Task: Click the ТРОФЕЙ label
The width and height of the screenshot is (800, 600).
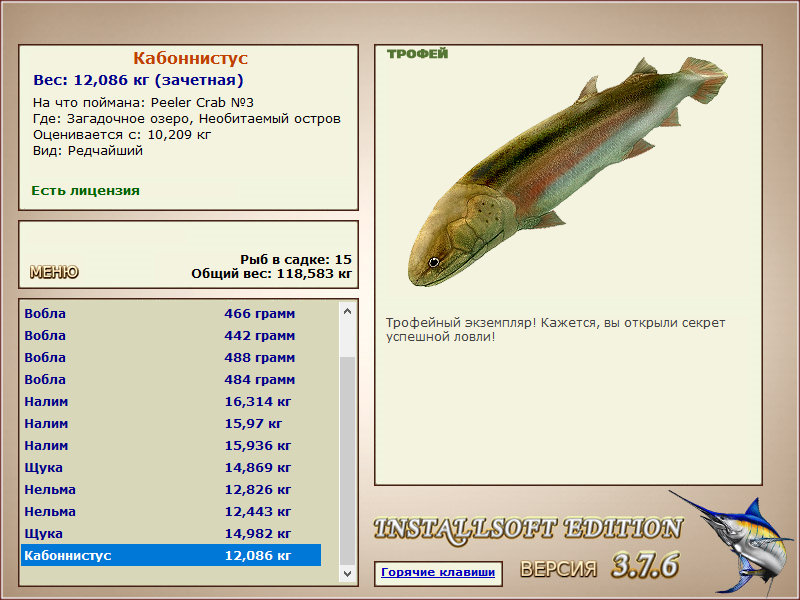Action: 417,54
